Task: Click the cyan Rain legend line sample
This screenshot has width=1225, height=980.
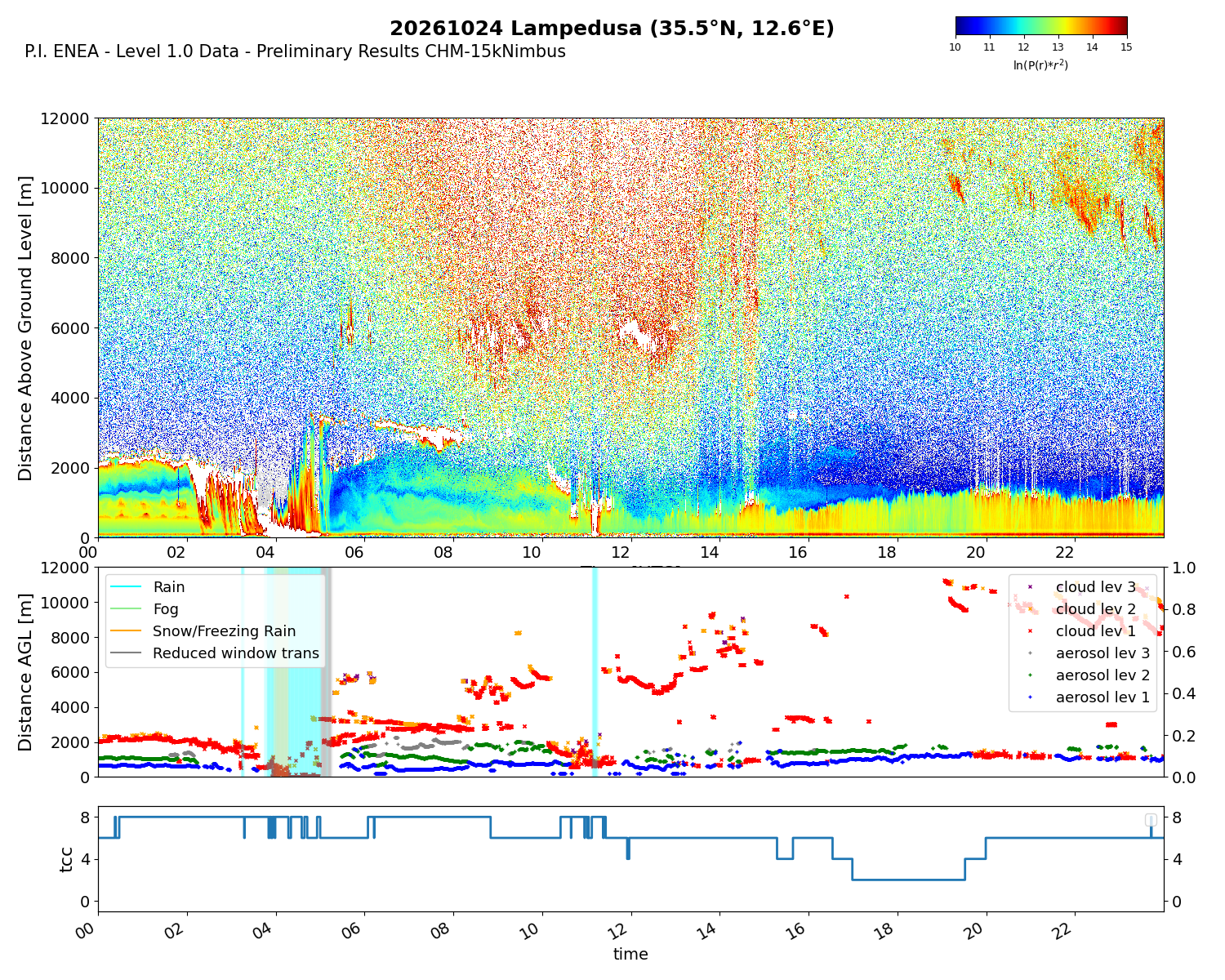Action: point(125,587)
